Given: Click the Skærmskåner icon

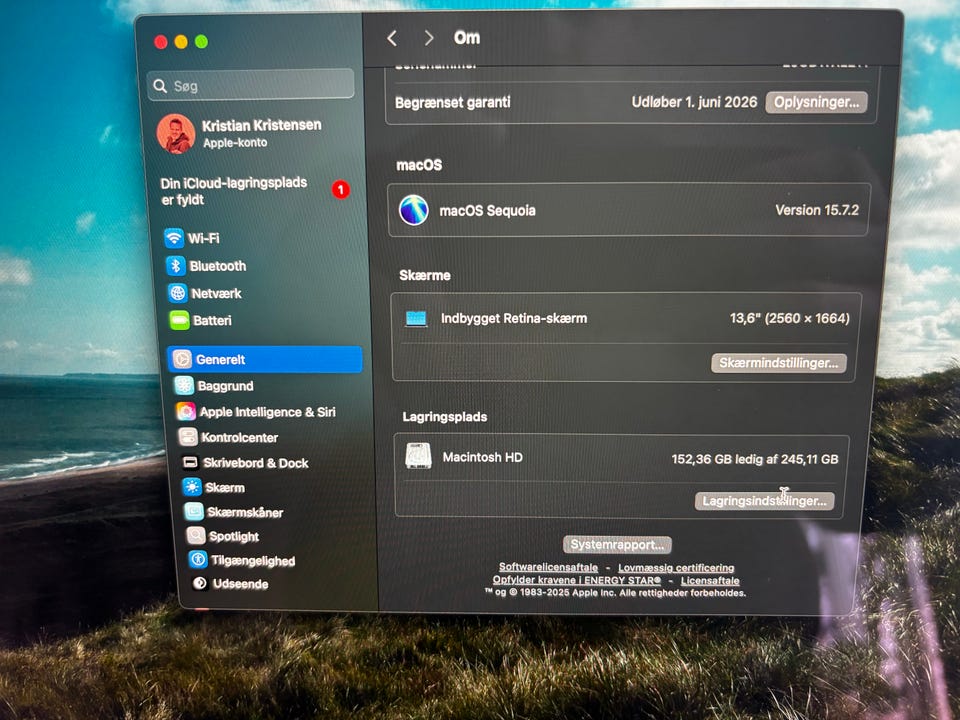Looking at the screenshot, I should click(193, 512).
